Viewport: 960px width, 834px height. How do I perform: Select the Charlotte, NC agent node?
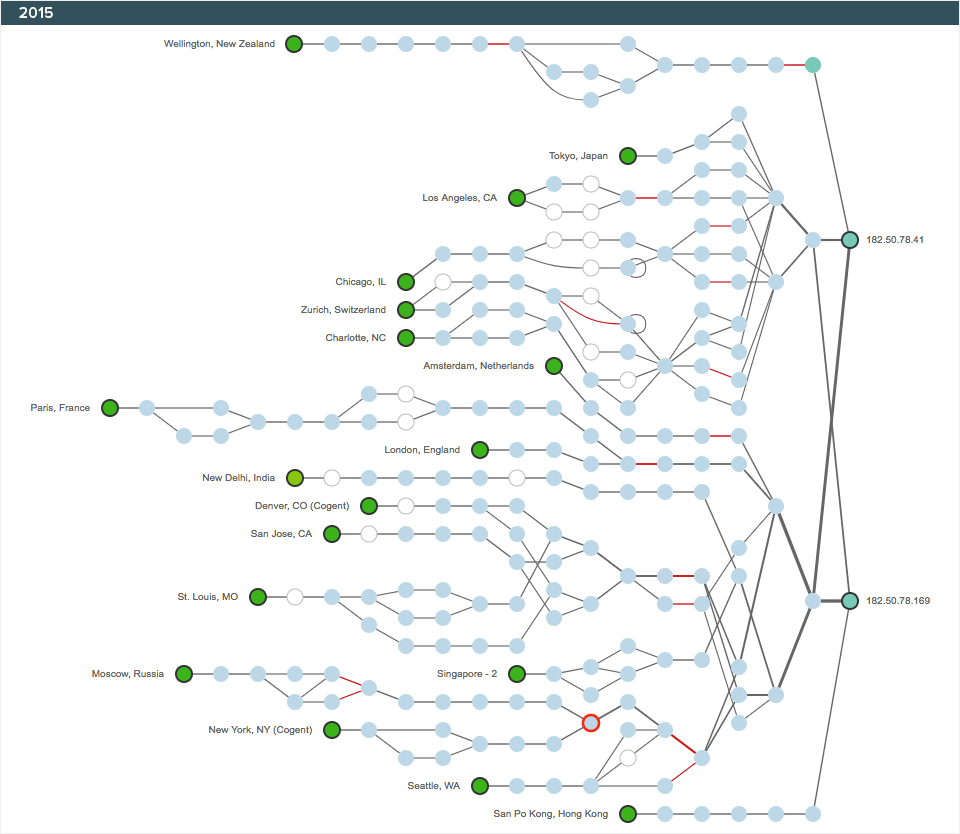[405, 338]
